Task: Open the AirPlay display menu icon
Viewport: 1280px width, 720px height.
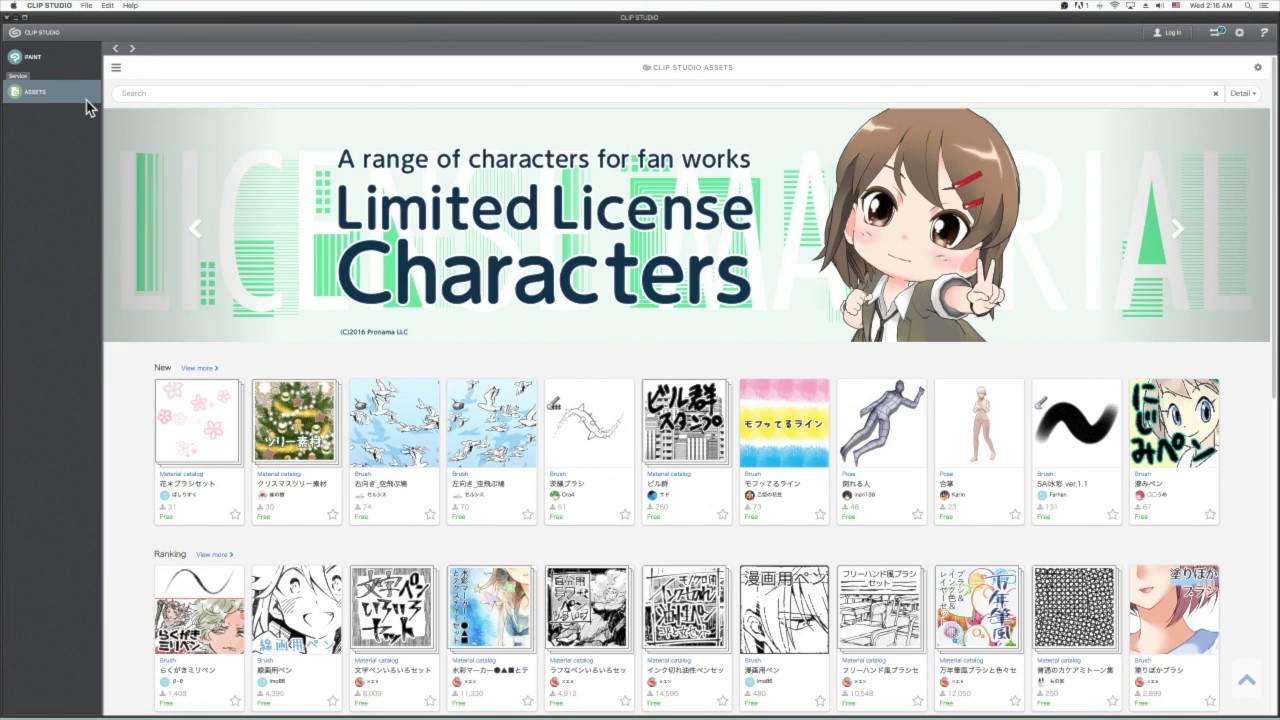Action: [x=1131, y=6]
